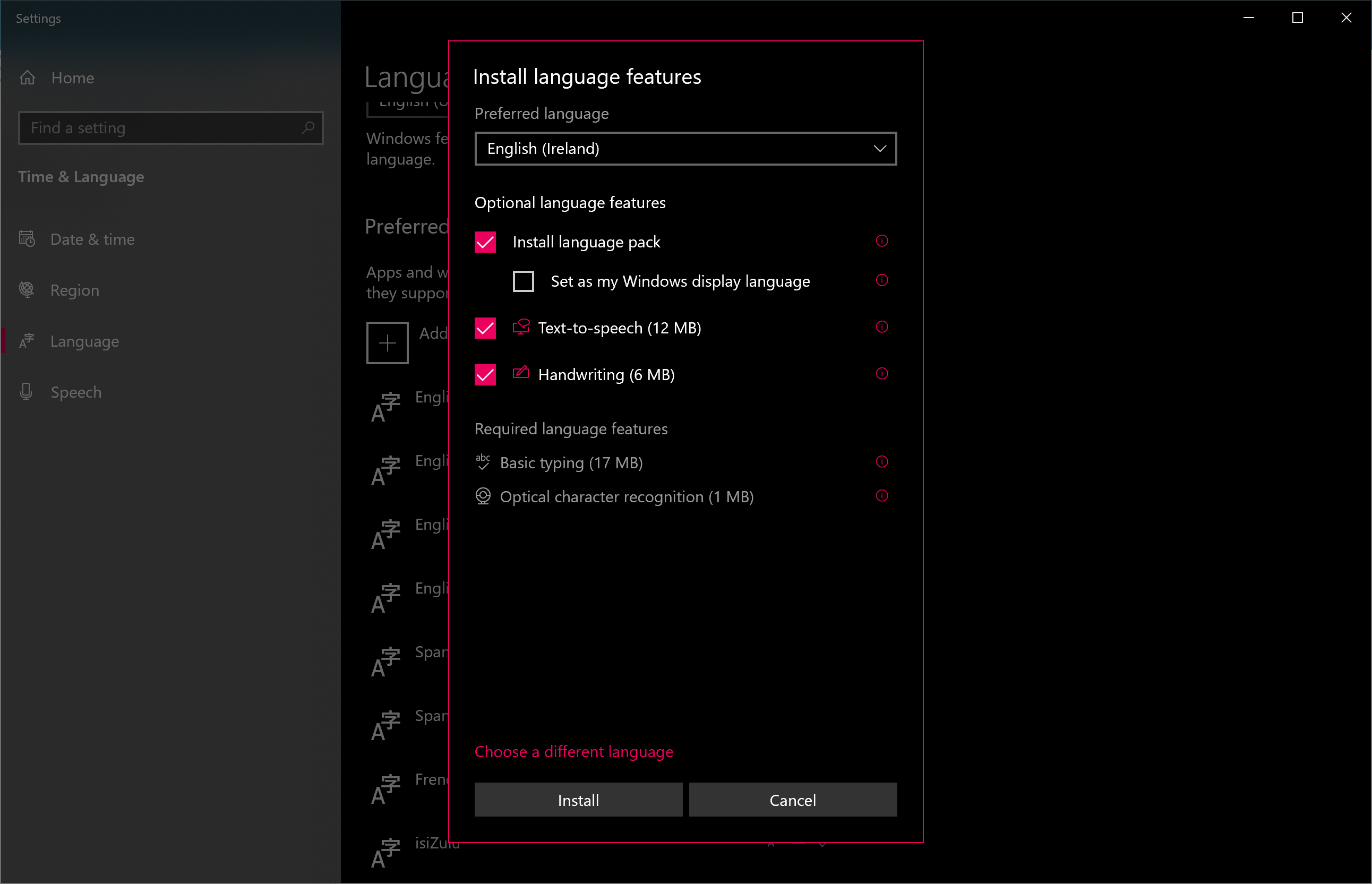
Task: Click Choose a different language link
Action: tap(573, 751)
